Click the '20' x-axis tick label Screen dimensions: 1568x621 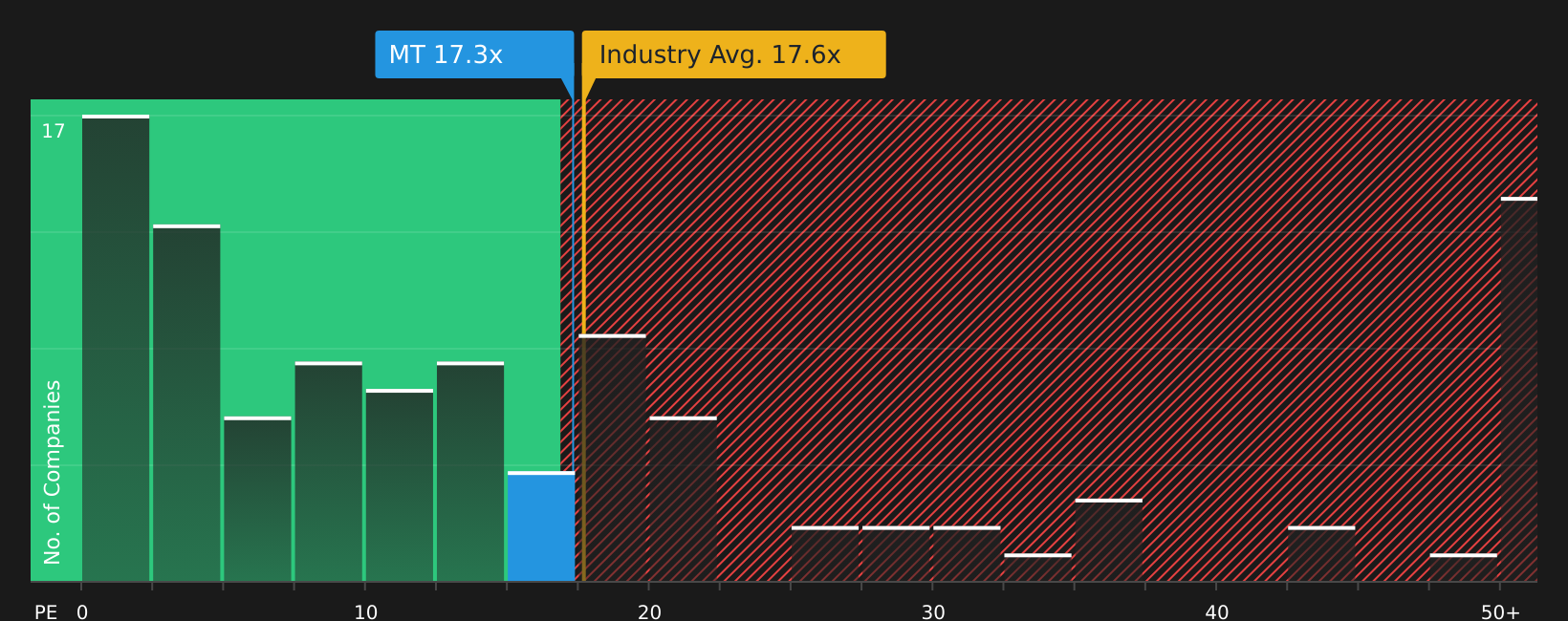tap(649, 612)
